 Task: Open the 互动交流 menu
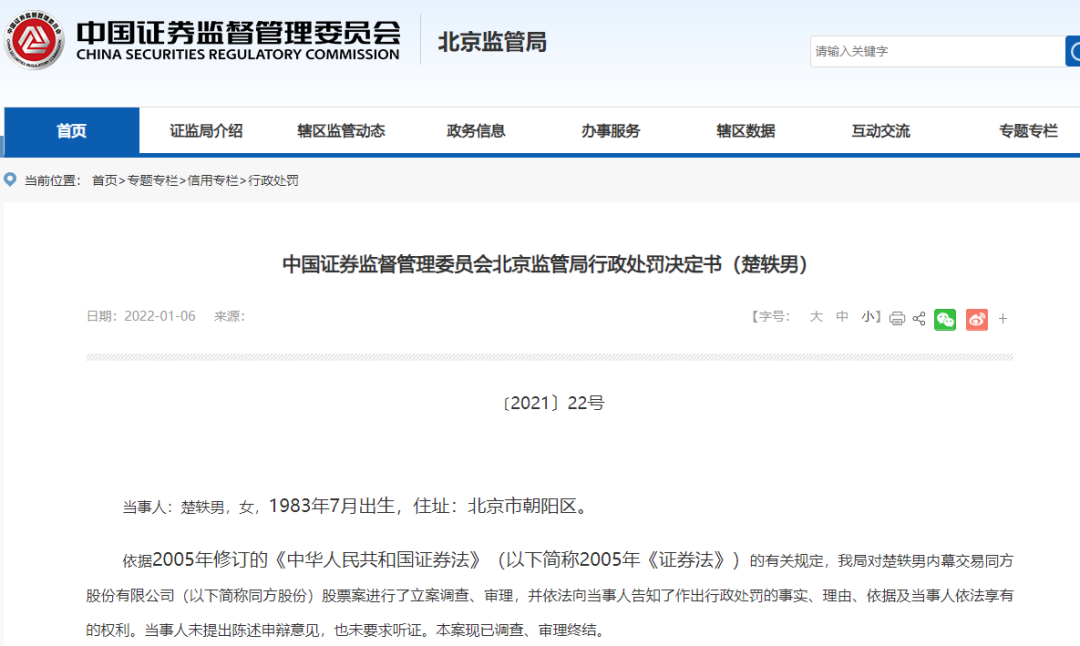click(881, 131)
